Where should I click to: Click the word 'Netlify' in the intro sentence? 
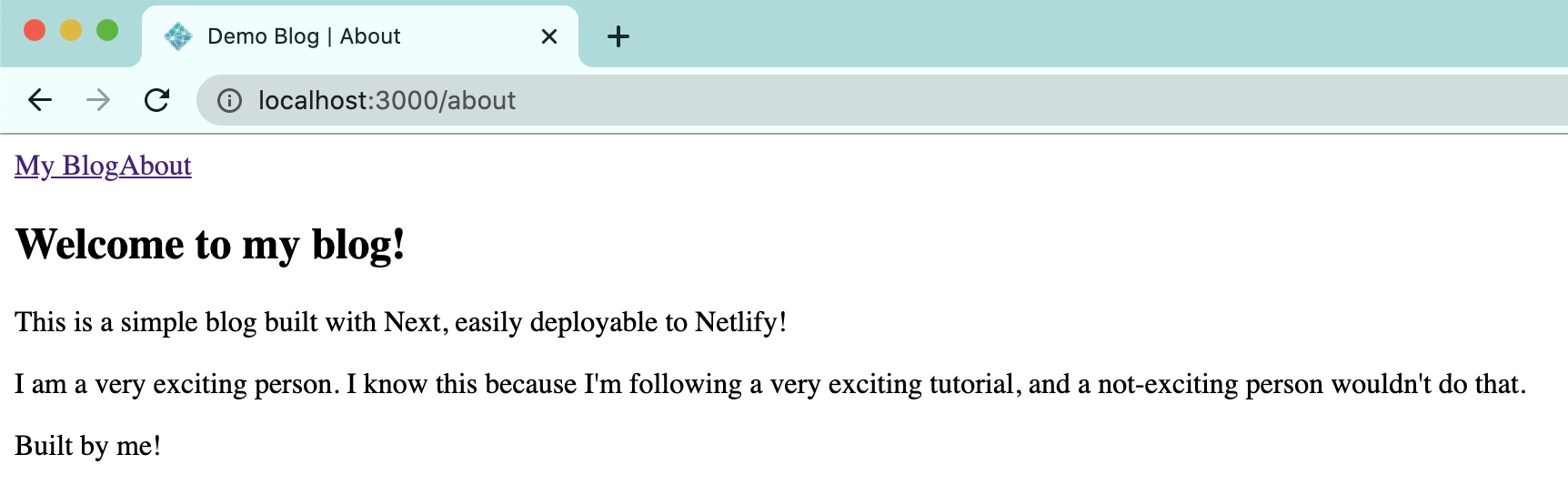(x=736, y=322)
